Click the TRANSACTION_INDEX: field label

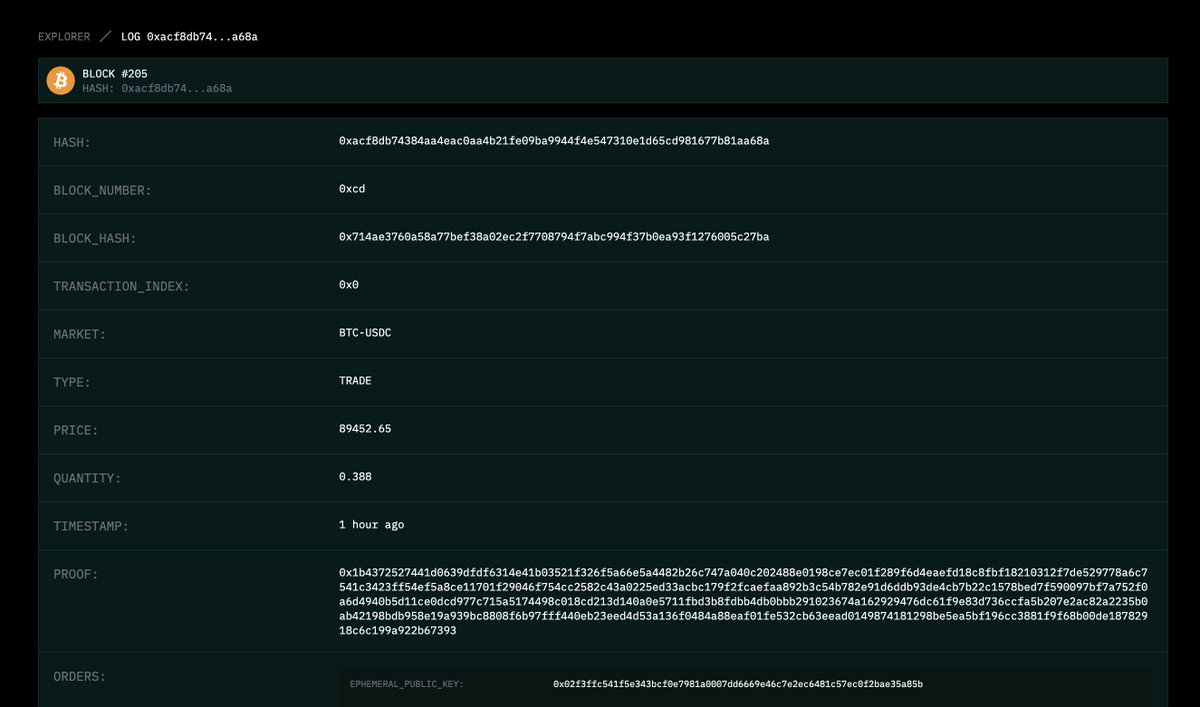[121, 286]
